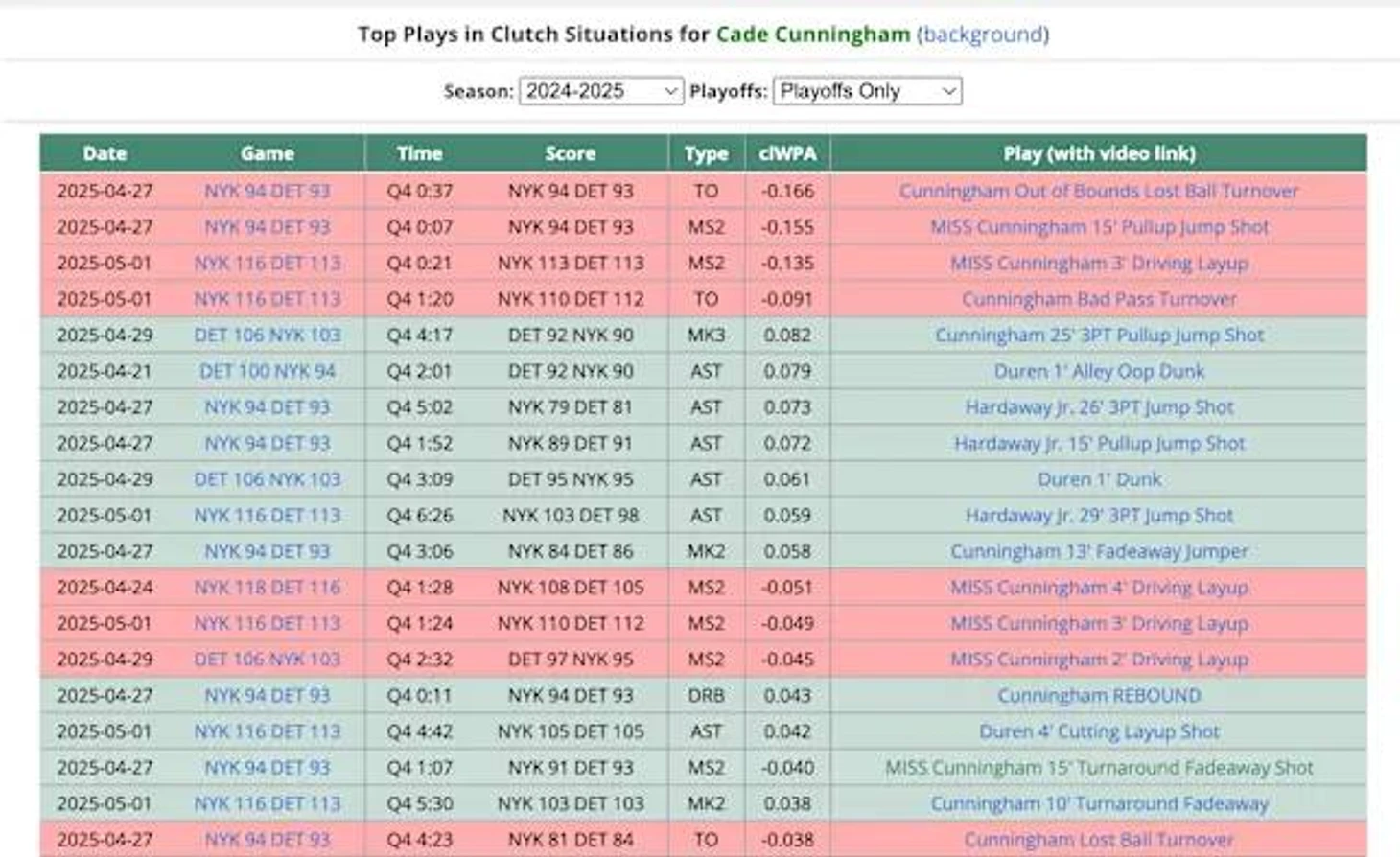Select the time Q4 6:26
The image size is (1400, 857).
pos(419,516)
